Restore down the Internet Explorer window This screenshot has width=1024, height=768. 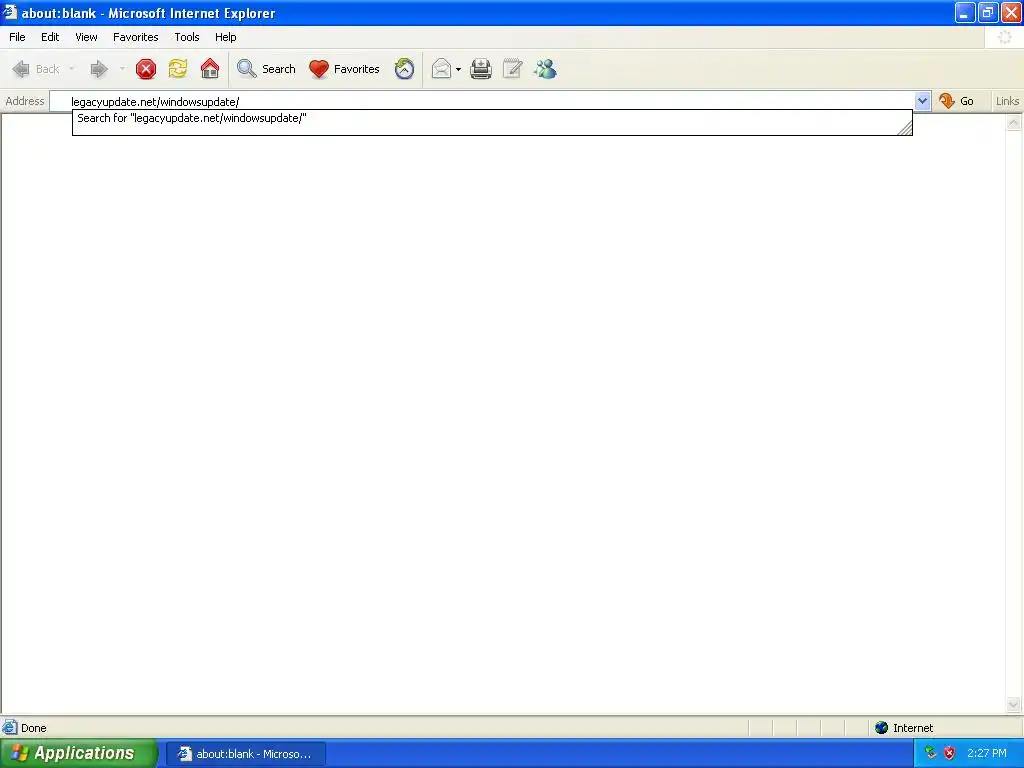click(x=987, y=12)
